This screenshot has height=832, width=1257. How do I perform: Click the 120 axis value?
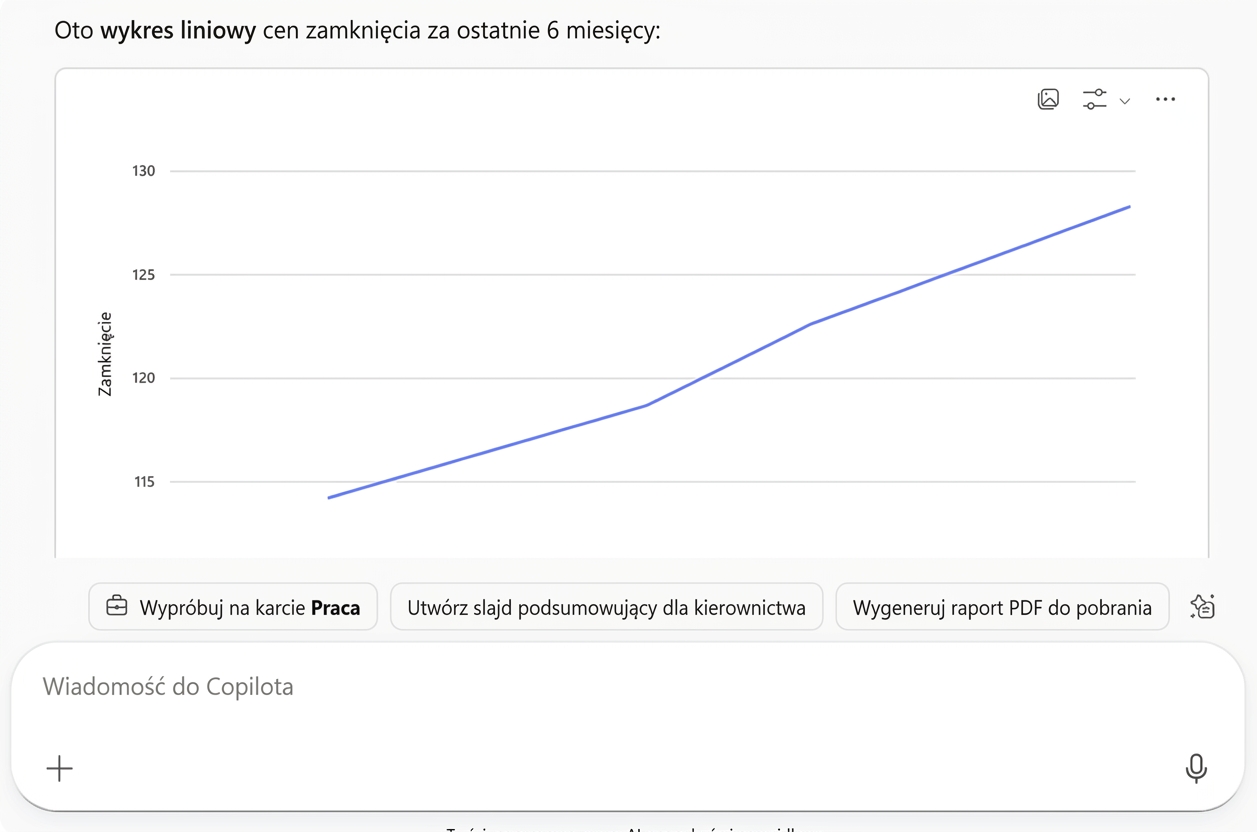[x=144, y=378]
